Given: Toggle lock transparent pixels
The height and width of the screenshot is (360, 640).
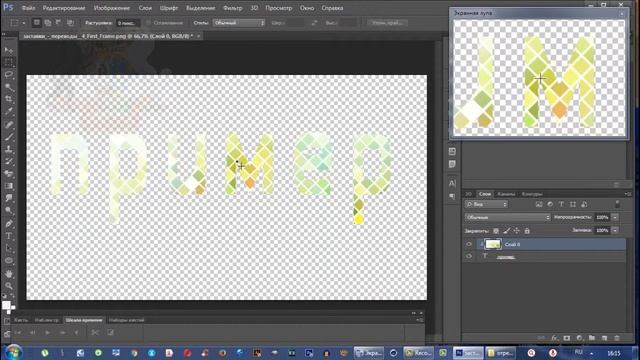Looking at the screenshot, I should [496, 231].
